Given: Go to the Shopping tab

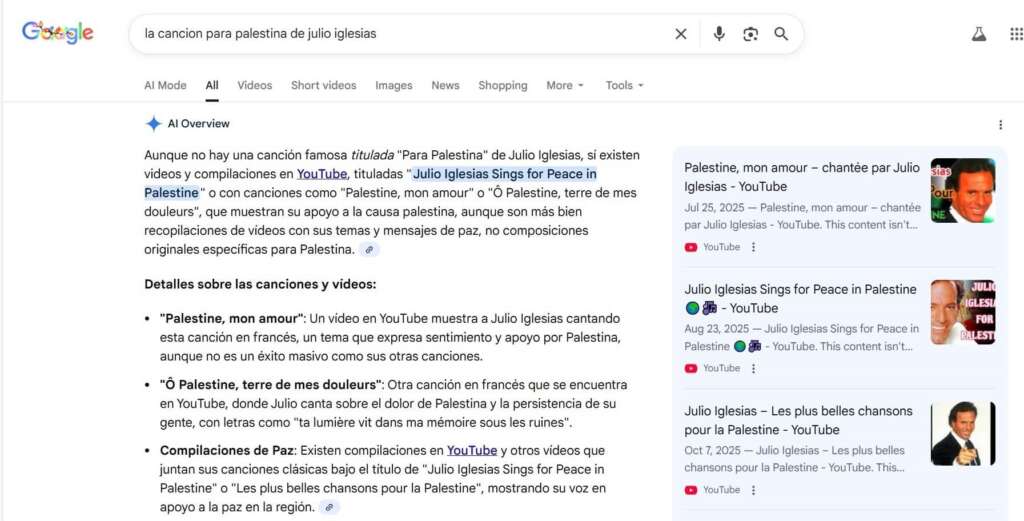Looking at the screenshot, I should pyautogui.click(x=503, y=86).
